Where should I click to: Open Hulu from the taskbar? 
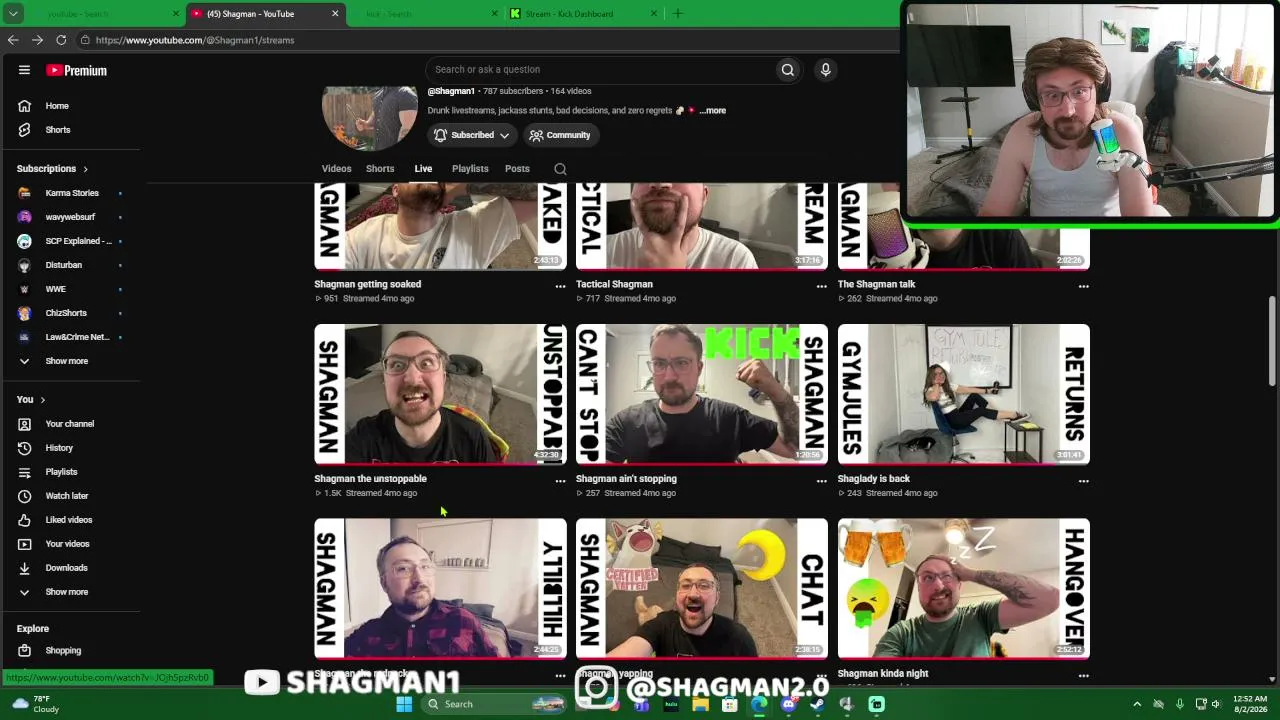671,704
